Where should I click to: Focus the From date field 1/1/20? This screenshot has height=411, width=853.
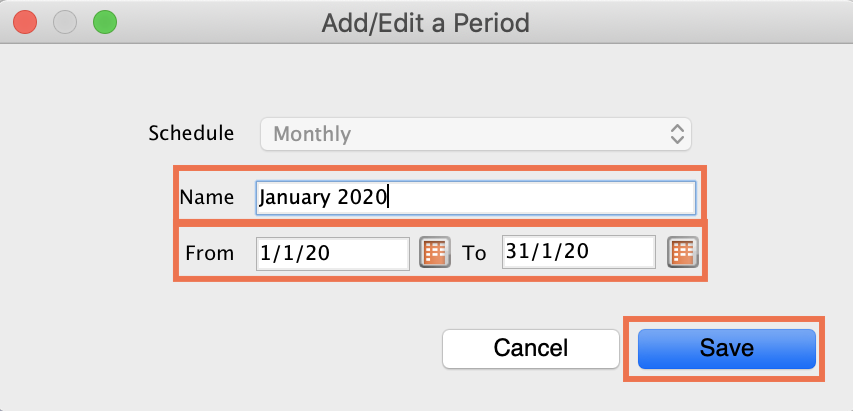(x=332, y=253)
